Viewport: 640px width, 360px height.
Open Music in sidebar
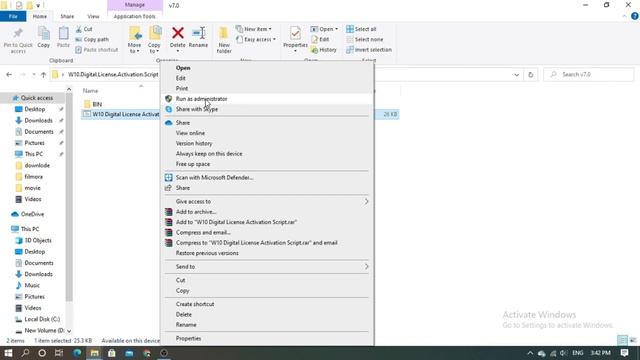tap(32, 285)
